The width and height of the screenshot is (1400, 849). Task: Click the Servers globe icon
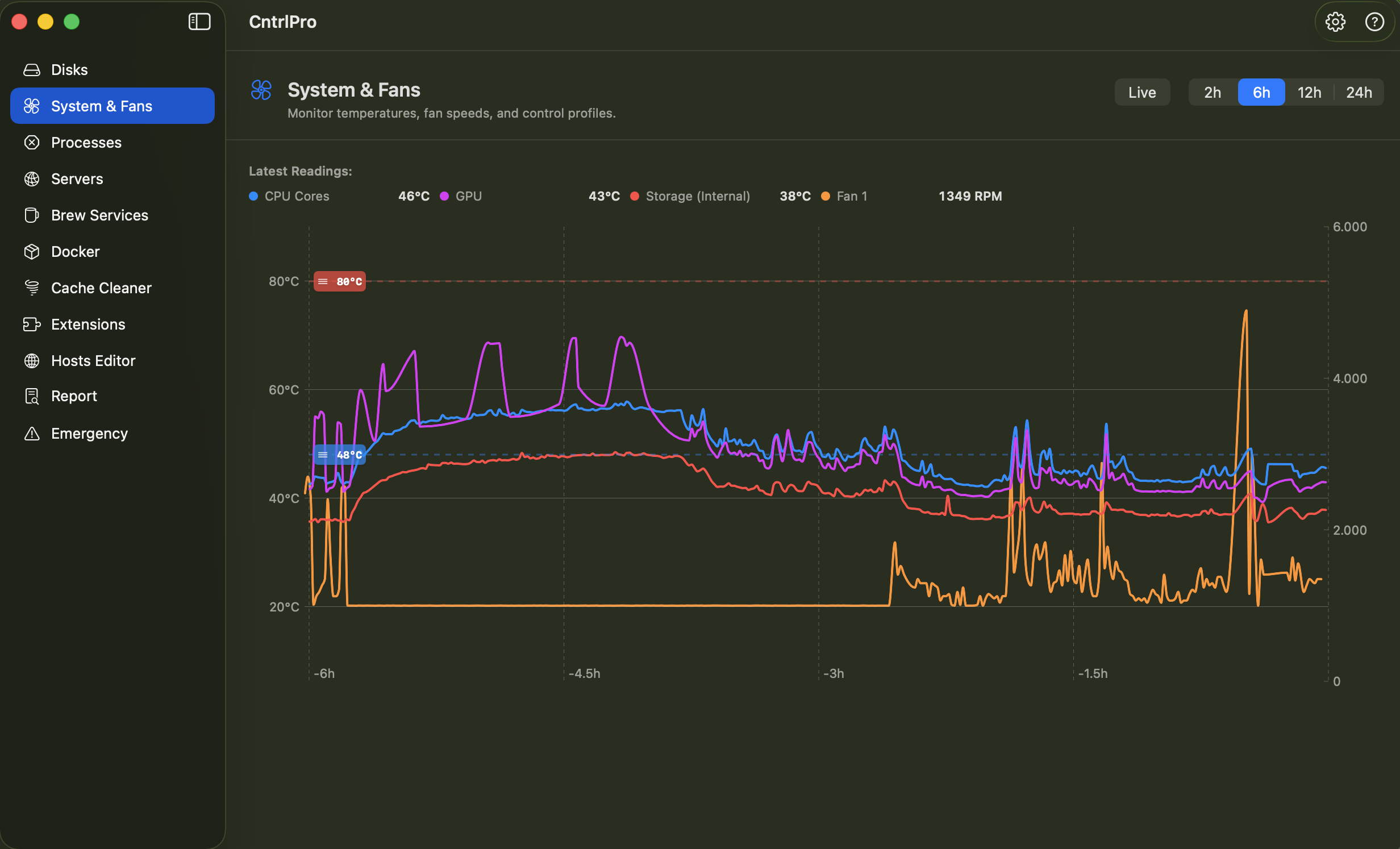click(32, 179)
